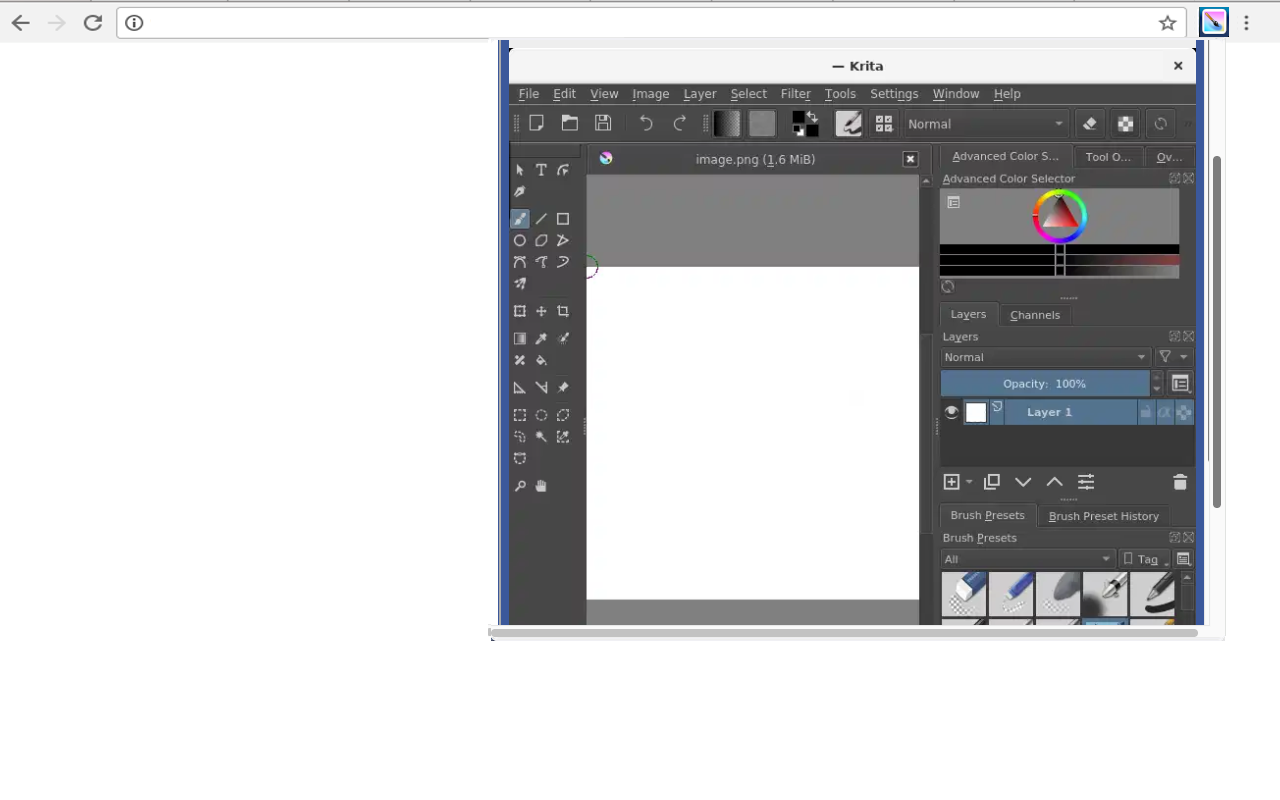
Task: Adjust the layer Opacity slider
Action: coord(1044,383)
